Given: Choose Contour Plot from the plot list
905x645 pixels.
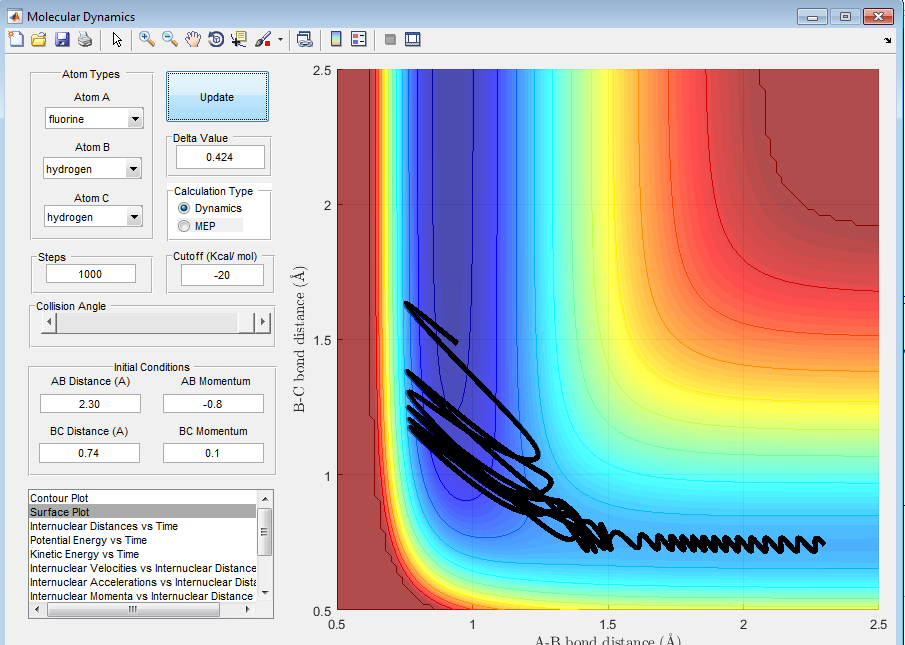Looking at the screenshot, I should click(62, 498).
